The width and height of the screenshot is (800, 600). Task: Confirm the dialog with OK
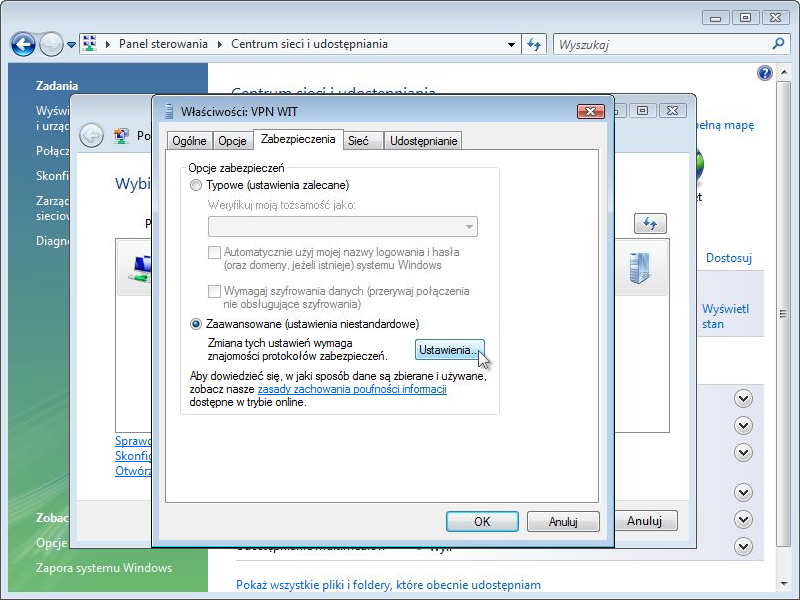(481, 521)
